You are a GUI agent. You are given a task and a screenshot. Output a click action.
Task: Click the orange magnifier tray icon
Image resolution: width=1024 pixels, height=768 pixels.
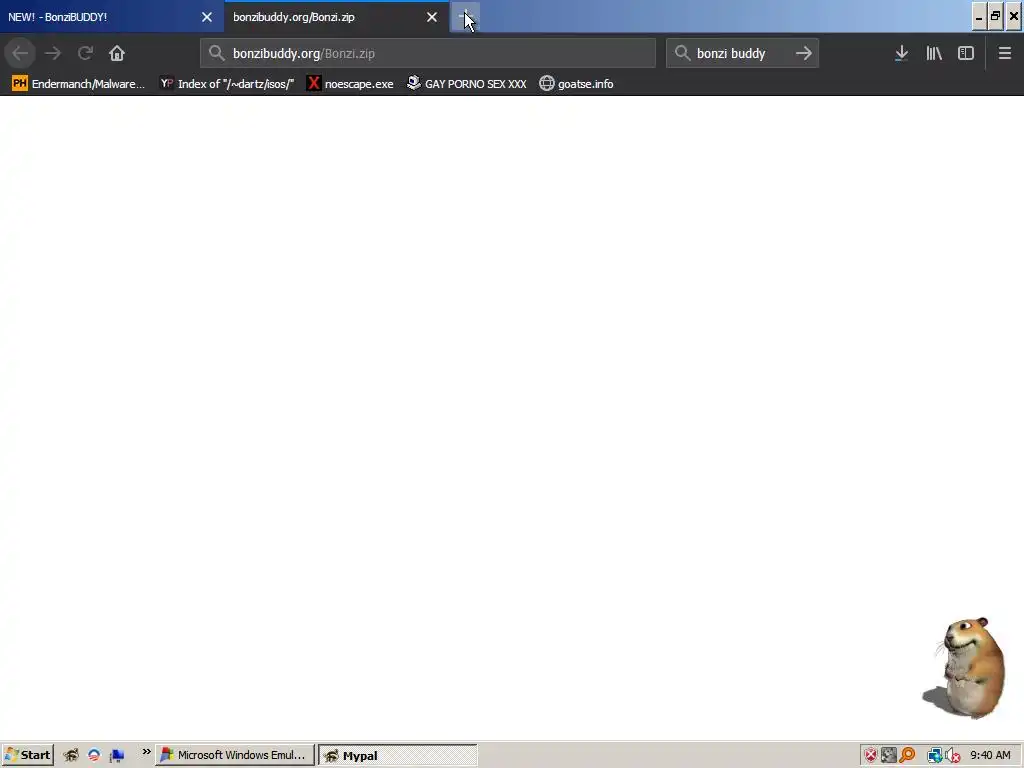point(907,756)
